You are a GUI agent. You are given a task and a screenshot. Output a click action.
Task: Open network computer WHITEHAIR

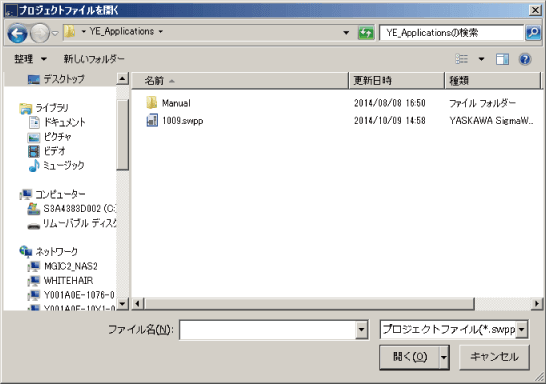[x=69, y=281]
